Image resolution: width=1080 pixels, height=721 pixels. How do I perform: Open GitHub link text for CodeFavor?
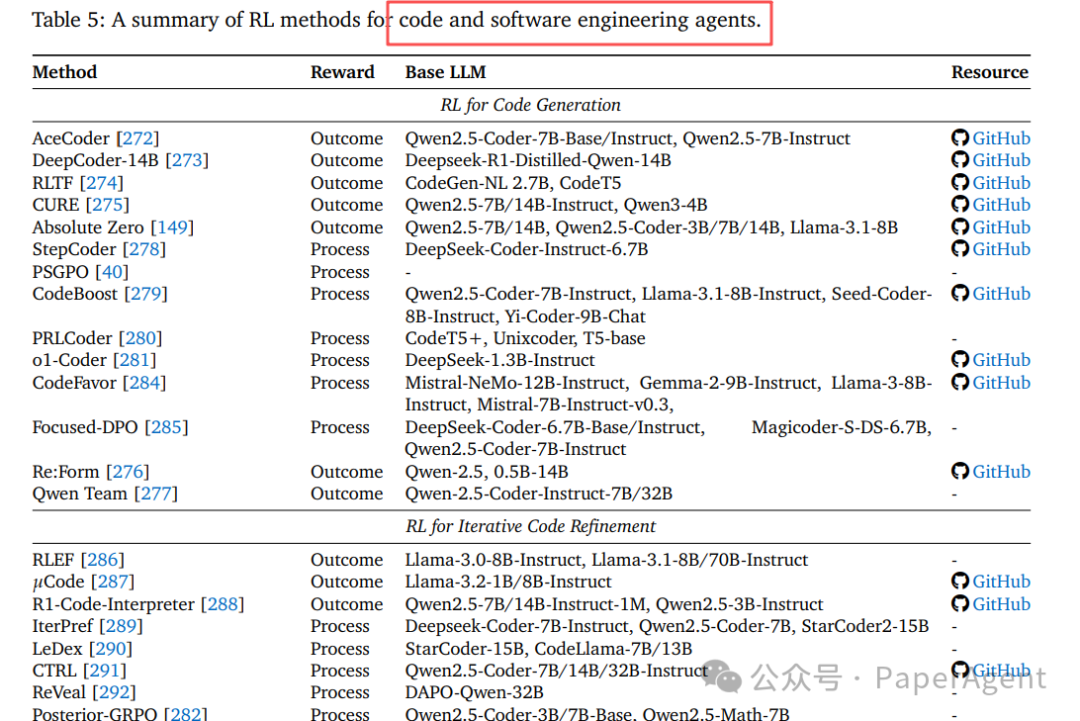[1001, 383]
